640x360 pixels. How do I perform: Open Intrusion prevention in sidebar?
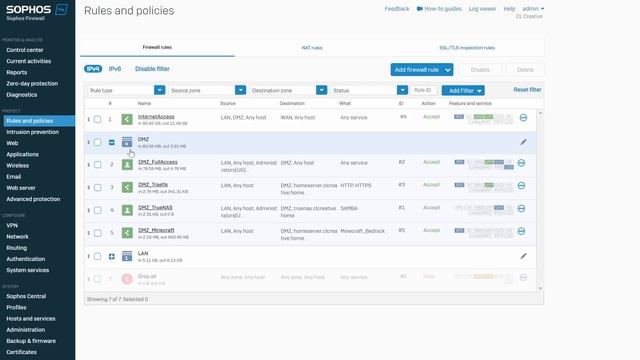32,132
